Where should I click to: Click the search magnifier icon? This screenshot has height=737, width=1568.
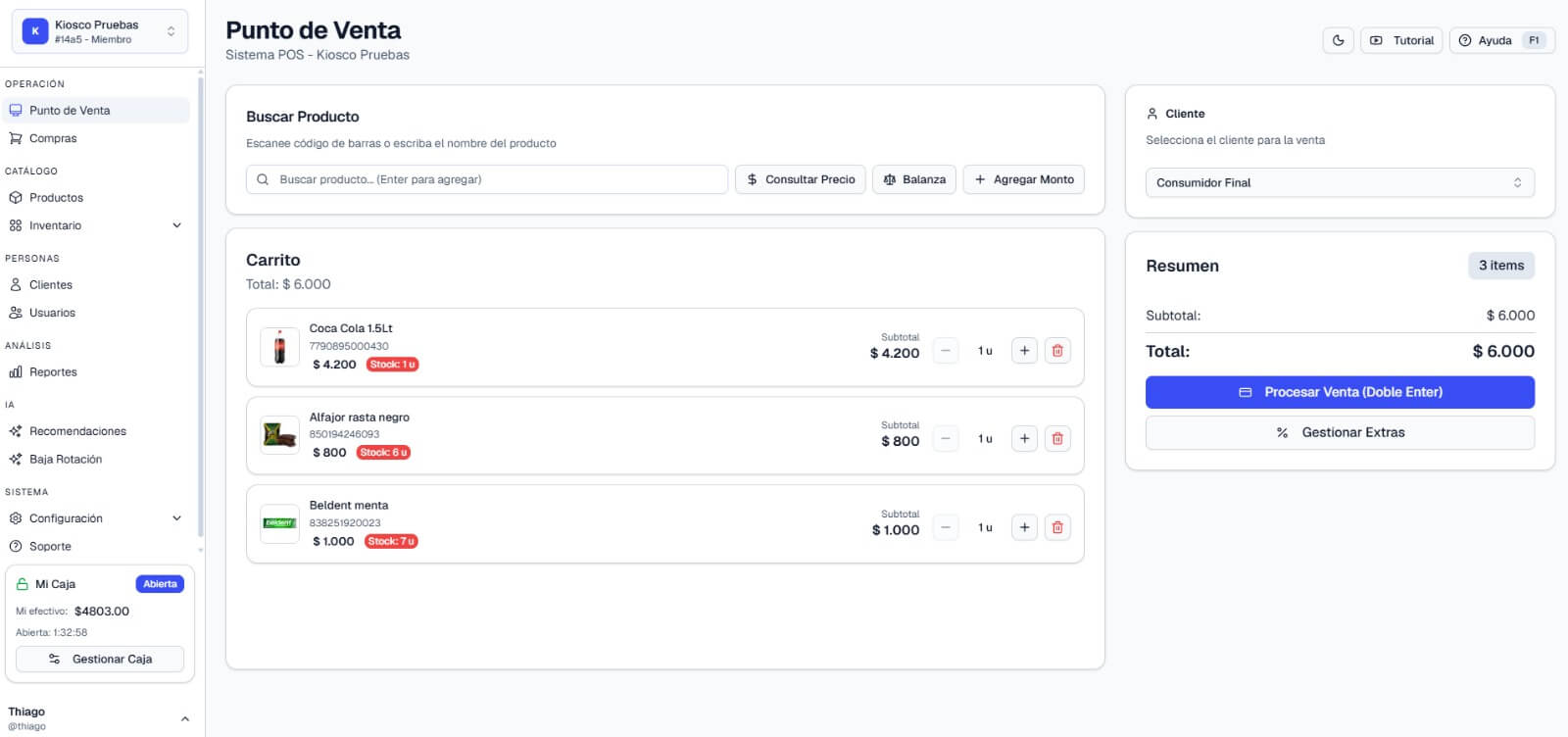tap(263, 180)
